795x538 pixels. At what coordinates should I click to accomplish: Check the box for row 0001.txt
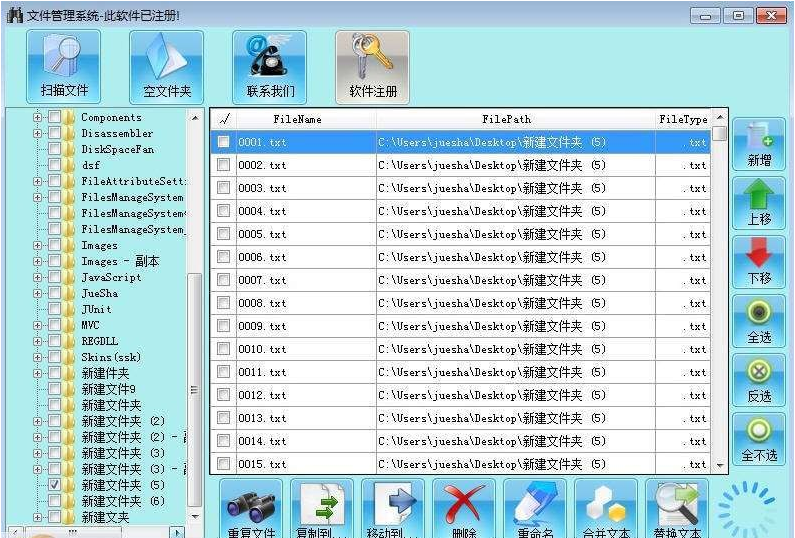tap(223, 142)
